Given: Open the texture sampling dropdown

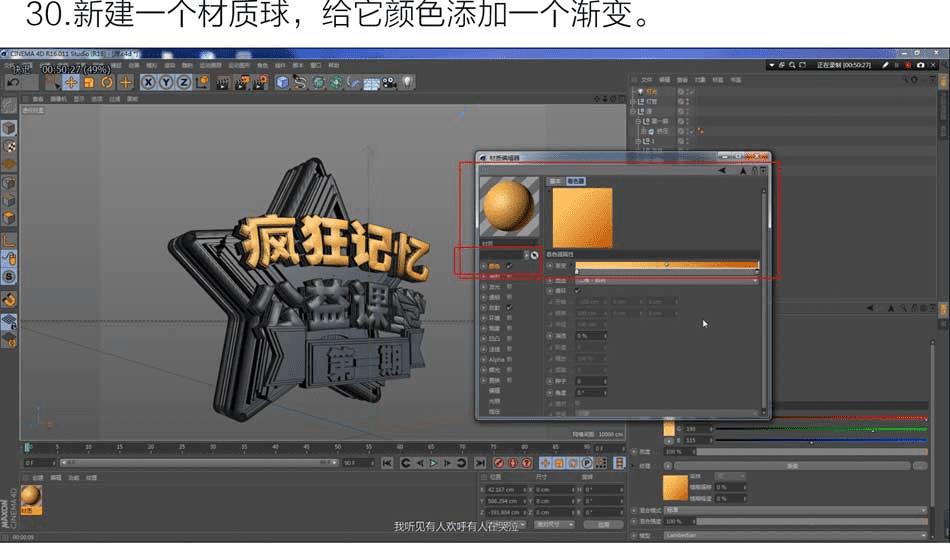Looking at the screenshot, I should point(730,476).
